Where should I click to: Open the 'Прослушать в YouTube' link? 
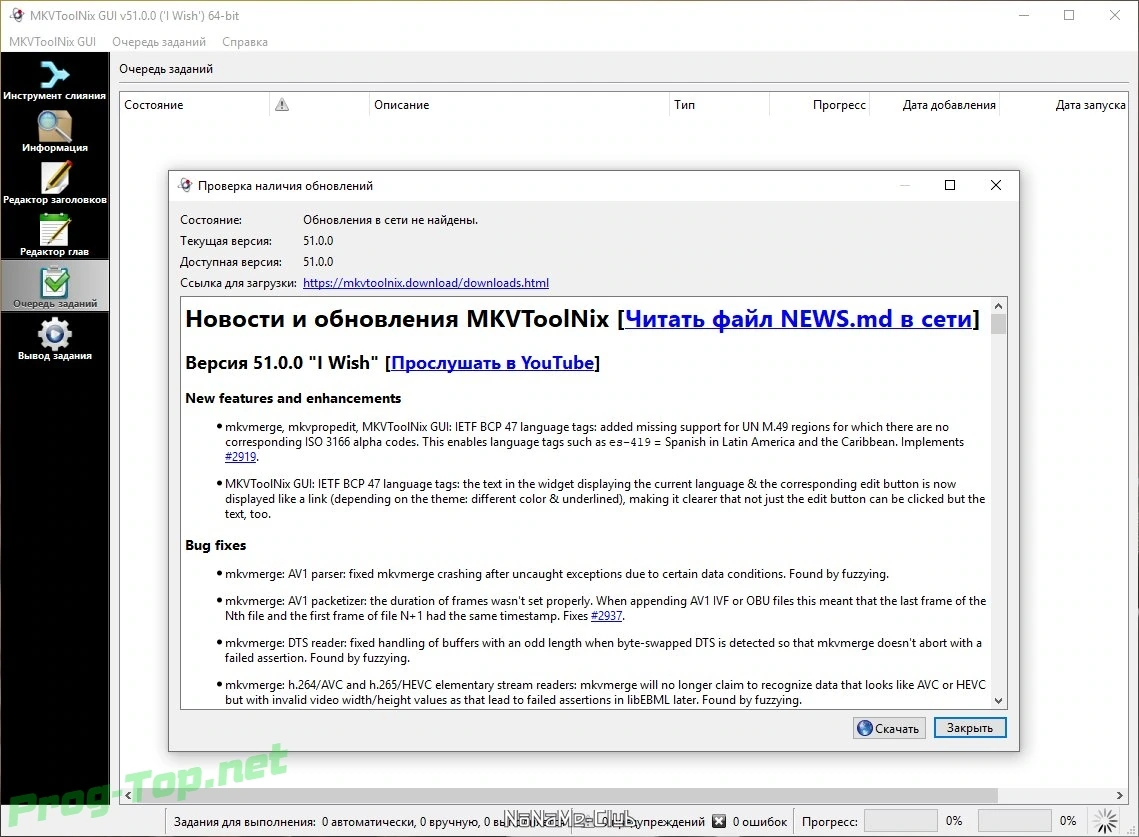(x=493, y=363)
